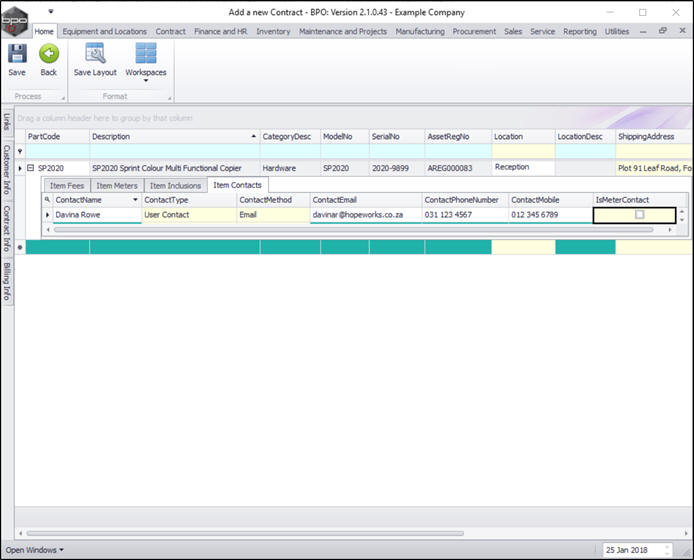Open the Maintenance and Projects tab
Image resolution: width=694 pixels, height=560 pixels.
click(343, 31)
